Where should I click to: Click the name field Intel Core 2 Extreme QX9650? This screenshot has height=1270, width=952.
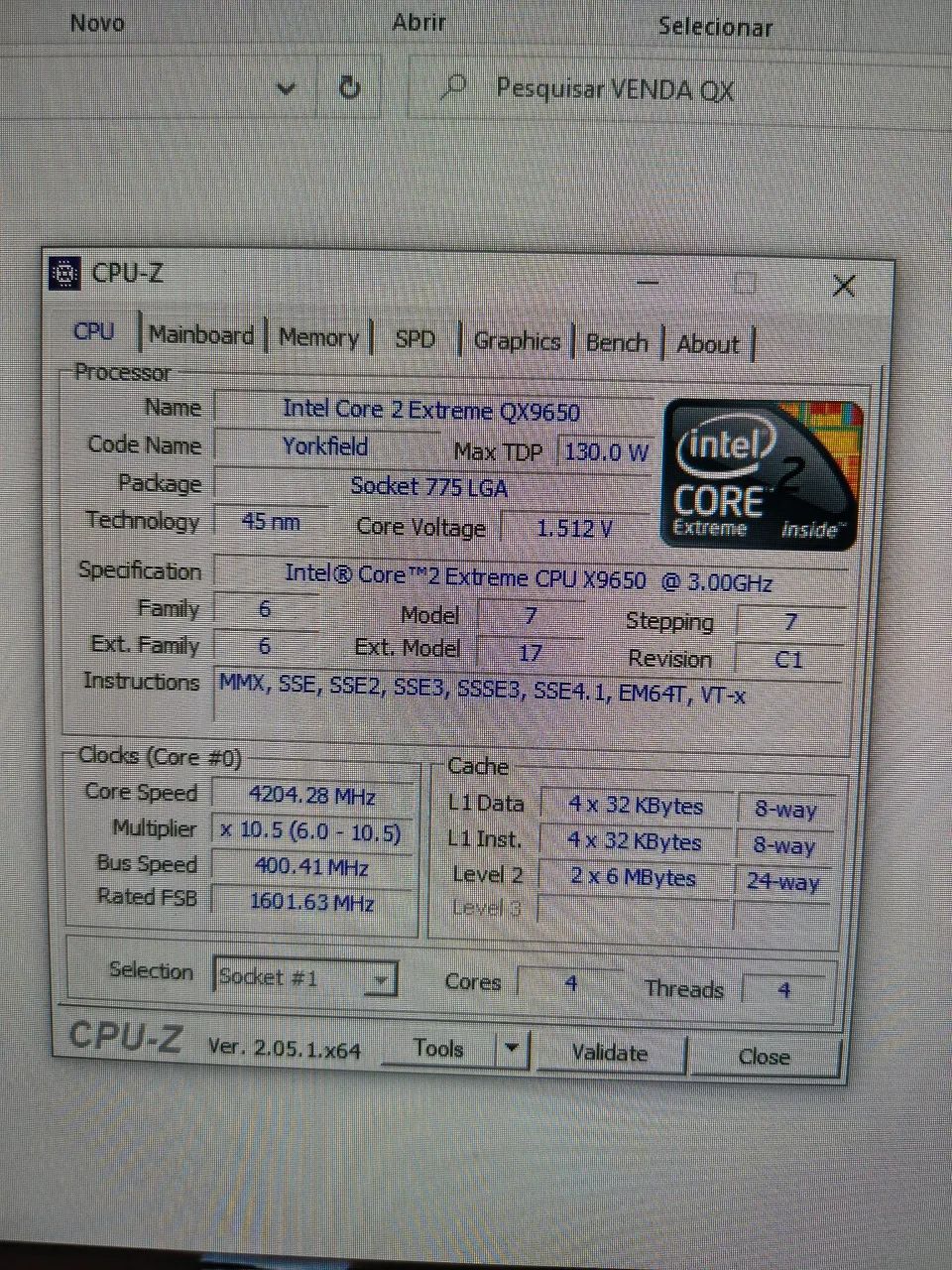pyautogui.click(x=432, y=410)
